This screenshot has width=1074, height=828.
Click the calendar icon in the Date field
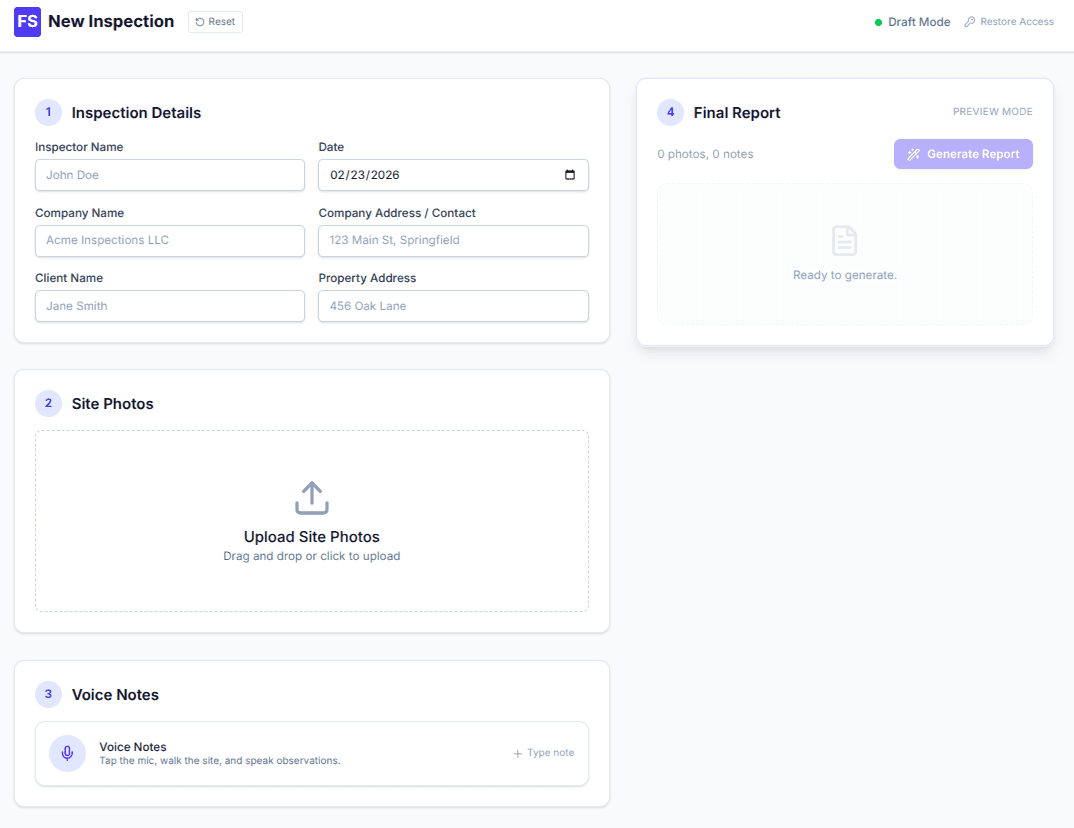(x=571, y=174)
